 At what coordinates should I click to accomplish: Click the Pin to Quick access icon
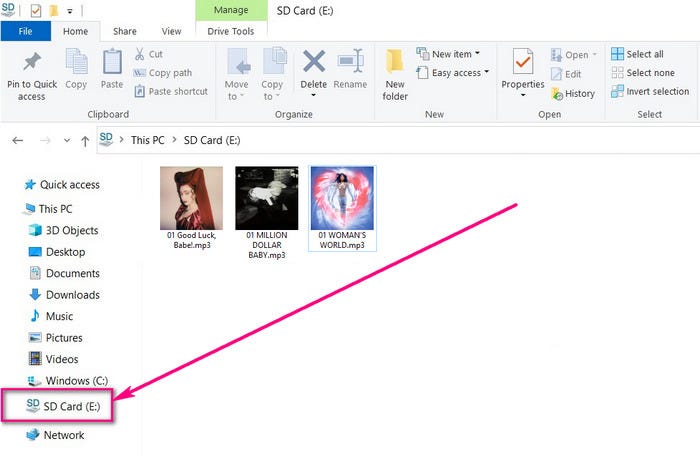(32, 62)
